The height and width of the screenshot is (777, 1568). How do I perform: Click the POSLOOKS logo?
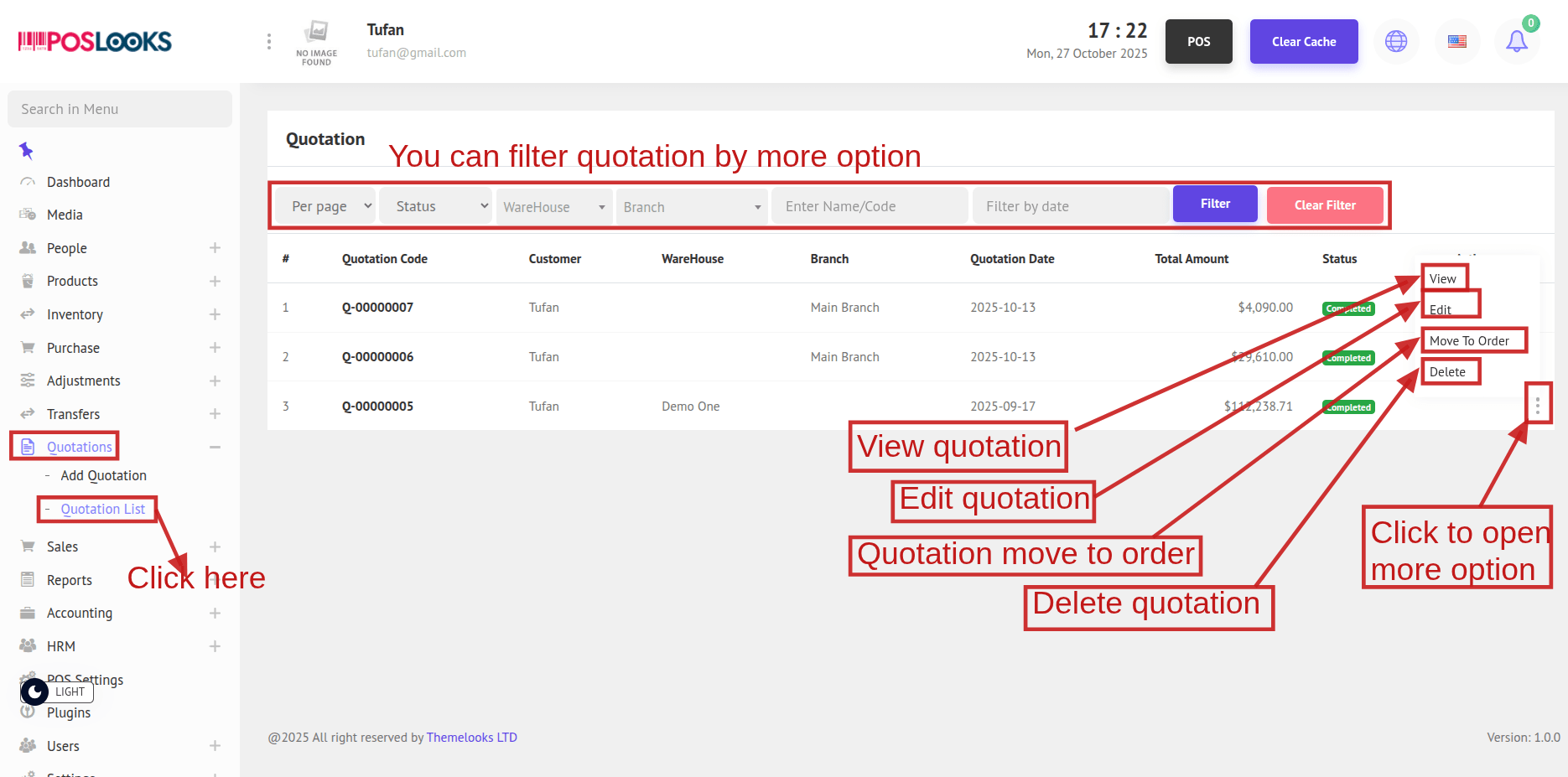point(95,41)
